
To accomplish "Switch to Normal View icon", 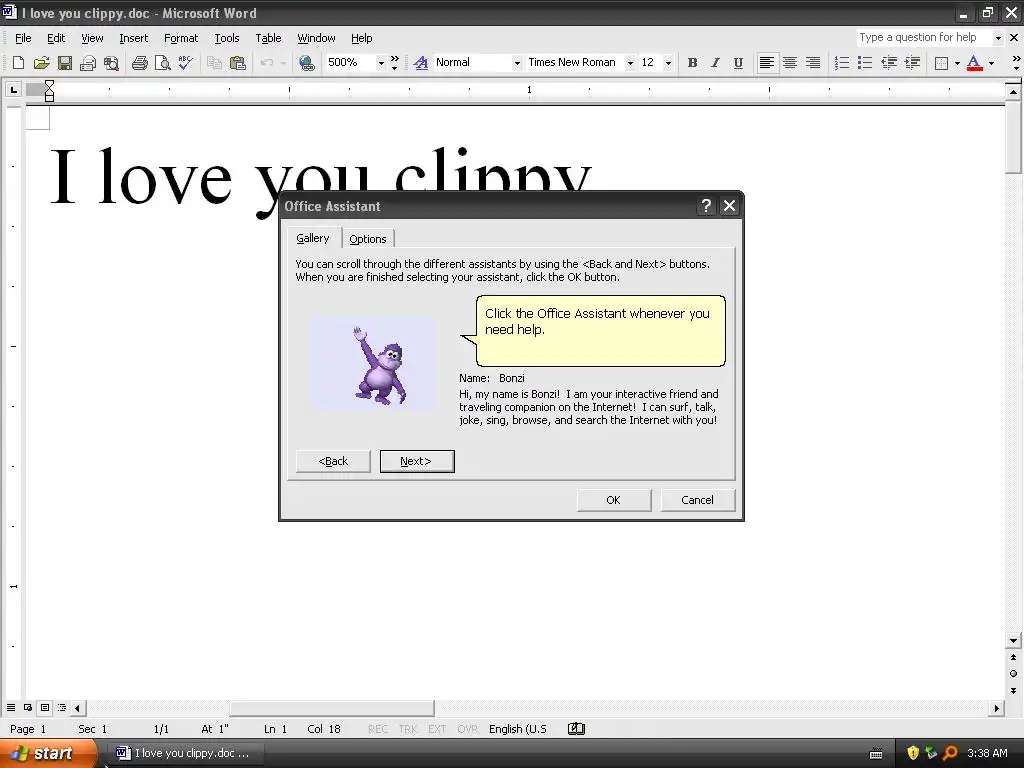I will pyautogui.click(x=11, y=707).
